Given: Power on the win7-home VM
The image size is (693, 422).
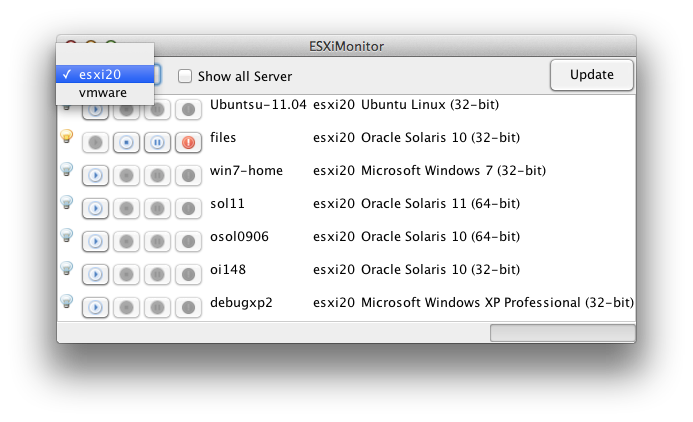Looking at the screenshot, I should point(95,175).
